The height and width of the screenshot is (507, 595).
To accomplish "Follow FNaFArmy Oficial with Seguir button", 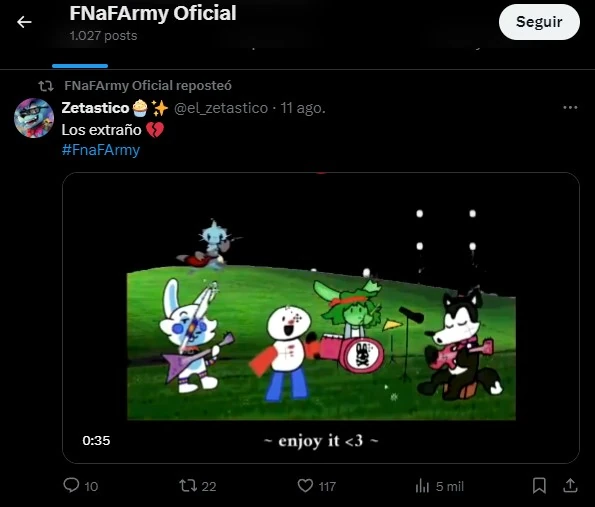I will 539,22.
